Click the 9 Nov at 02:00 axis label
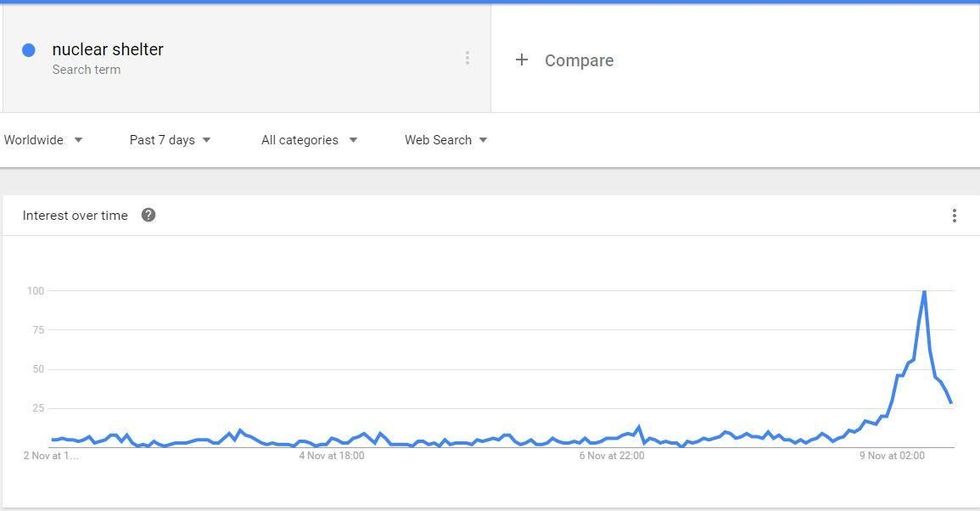This screenshot has height=511, width=980. coord(892,456)
